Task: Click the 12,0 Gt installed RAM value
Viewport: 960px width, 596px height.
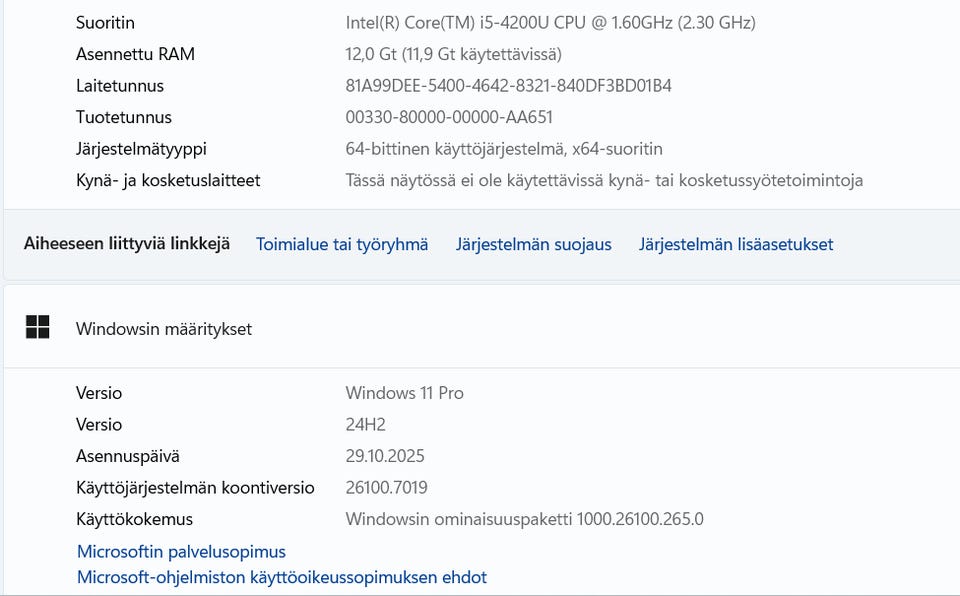Action: (x=453, y=54)
